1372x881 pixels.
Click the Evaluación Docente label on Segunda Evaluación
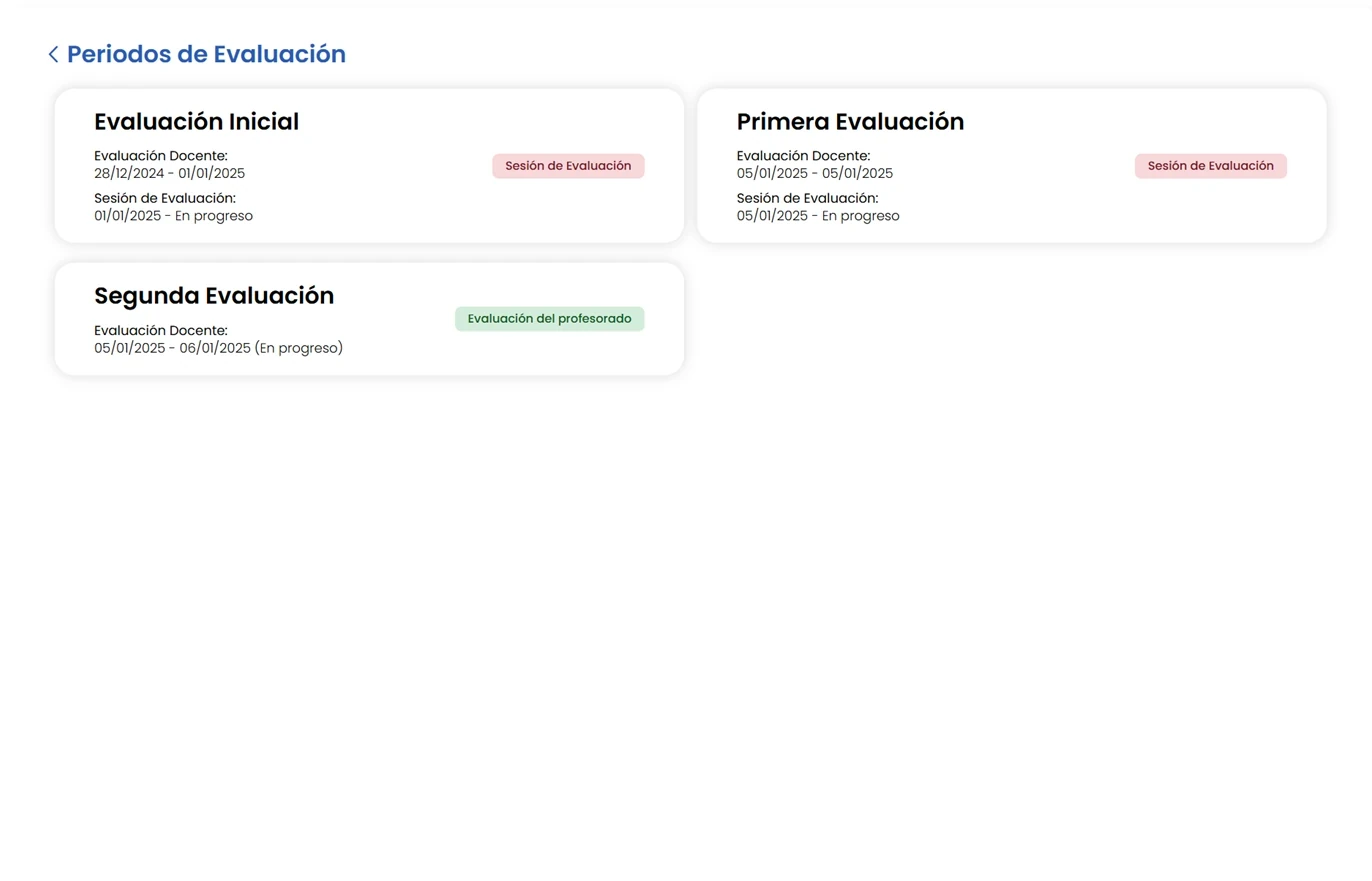tap(160, 330)
